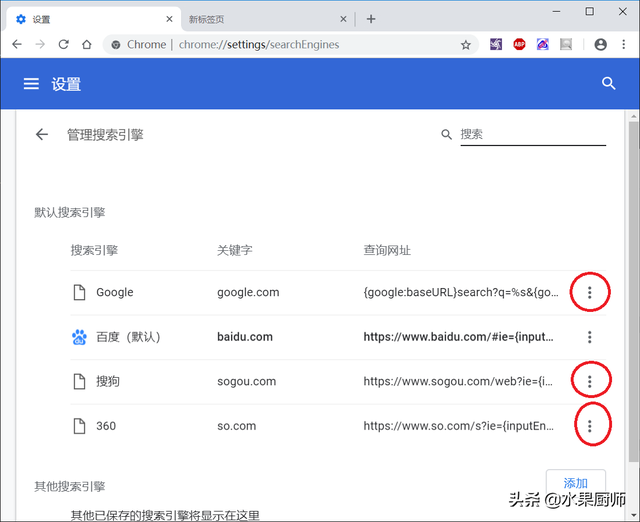The width and height of the screenshot is (640, 522).
Task: Click the browser forward arrow
Action: coord(40,44)
